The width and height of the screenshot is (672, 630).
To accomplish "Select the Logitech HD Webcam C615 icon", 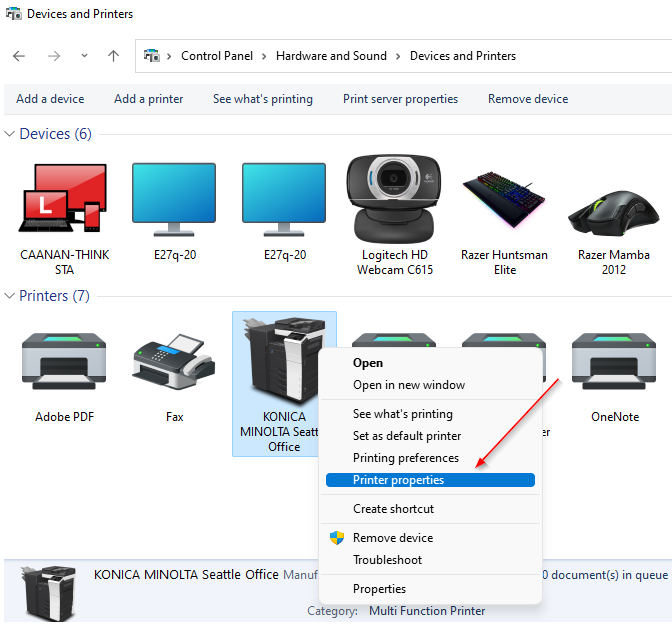I will [x=394, y=199].
